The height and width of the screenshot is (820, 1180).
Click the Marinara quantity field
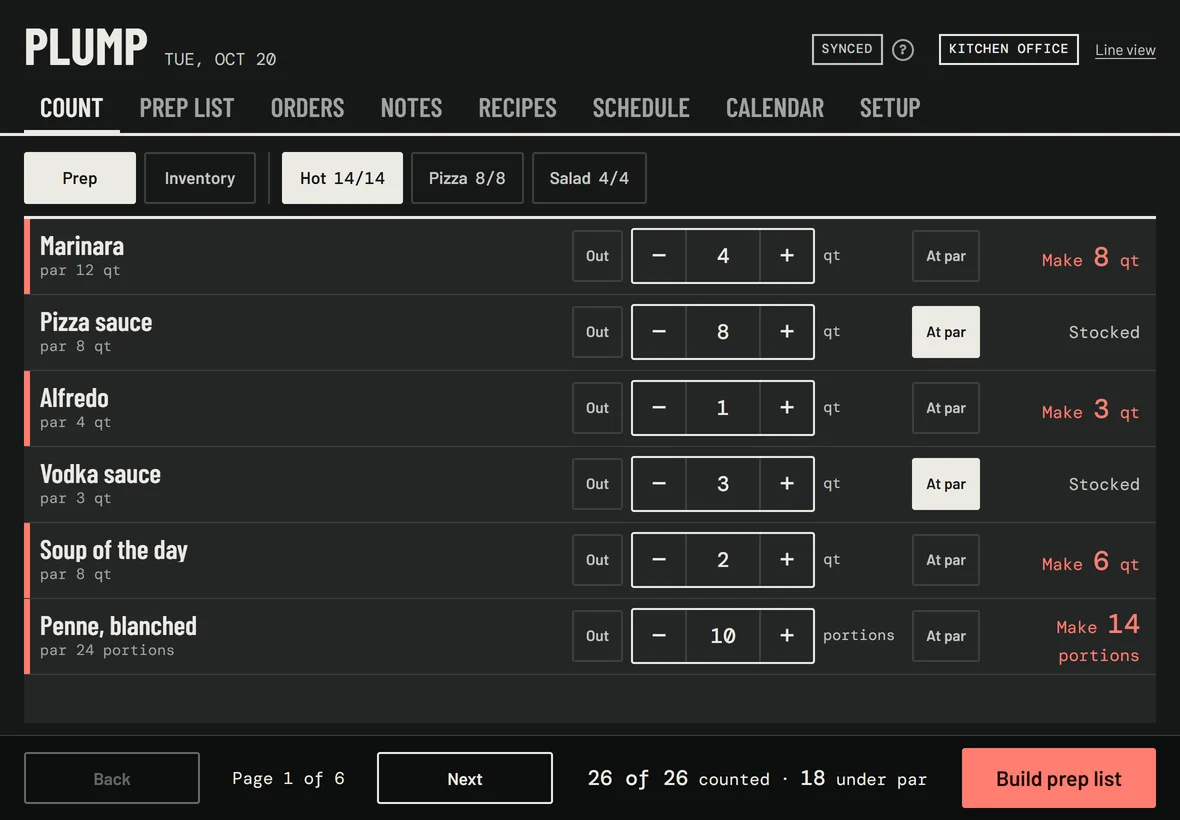(722, 256)
